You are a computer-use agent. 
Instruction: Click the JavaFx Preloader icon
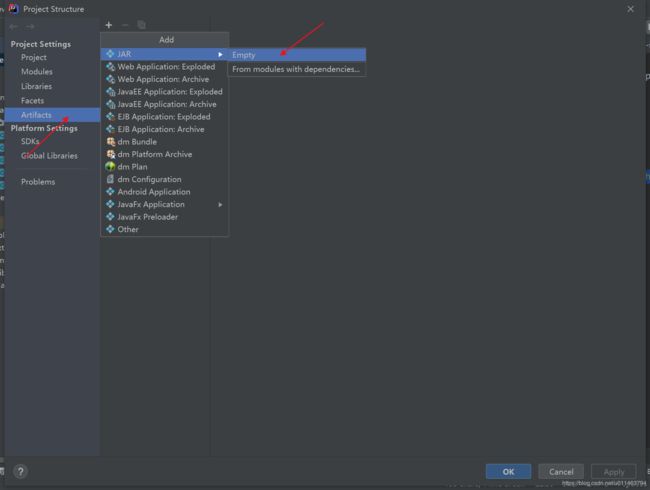point(110,217)
